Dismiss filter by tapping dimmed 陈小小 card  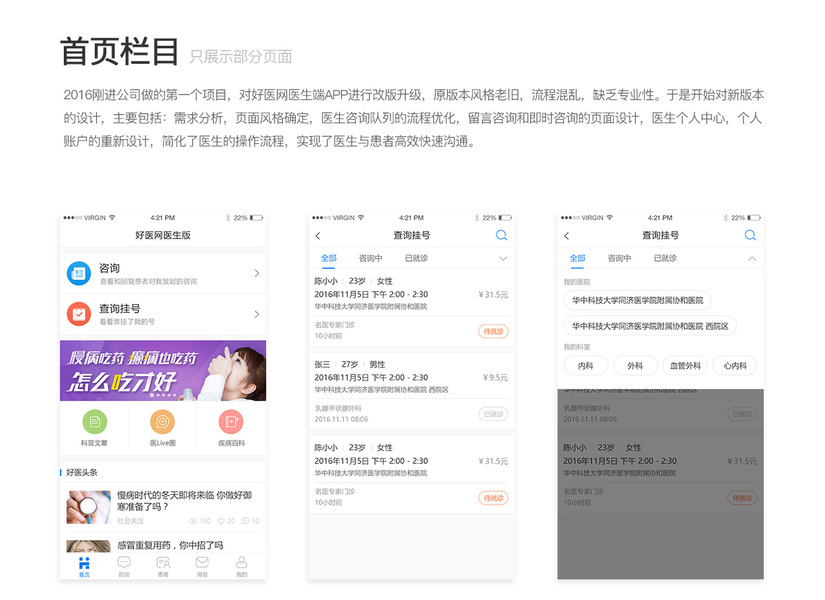pyautogui.click(x=660, y=472)
